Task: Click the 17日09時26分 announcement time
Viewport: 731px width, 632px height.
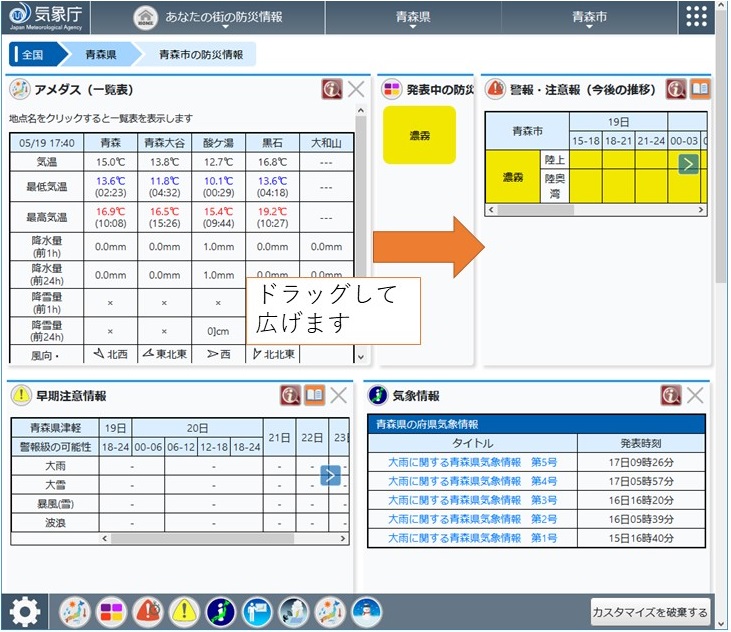Action: coord(641,462)
